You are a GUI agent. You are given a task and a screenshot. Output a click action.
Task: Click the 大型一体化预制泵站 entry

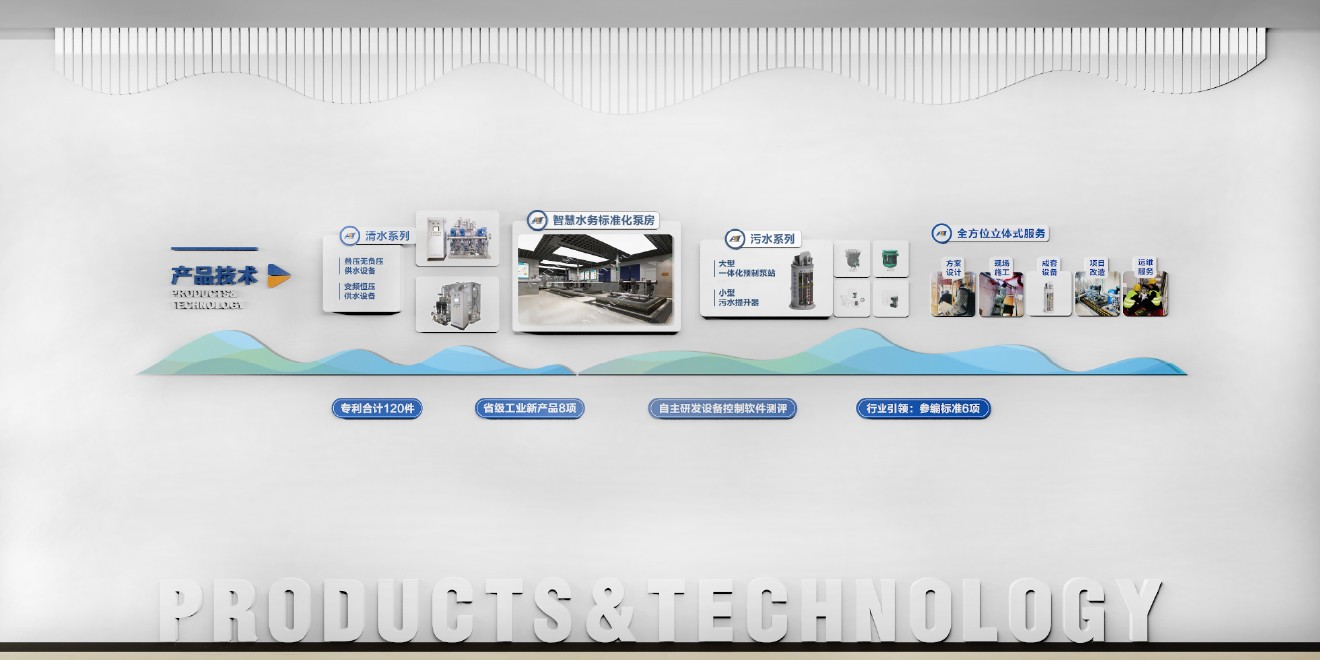746,268
